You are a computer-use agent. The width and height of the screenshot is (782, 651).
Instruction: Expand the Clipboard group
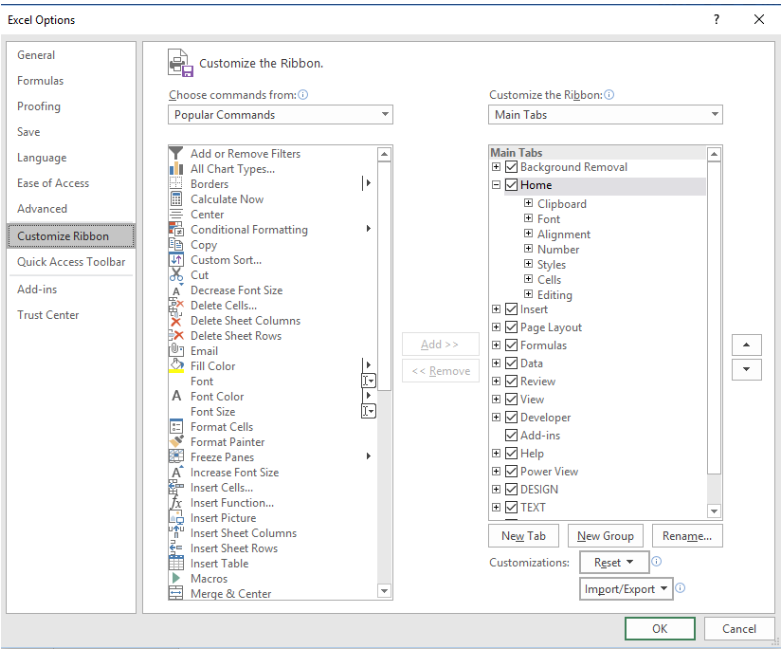(x=528, y=203)
